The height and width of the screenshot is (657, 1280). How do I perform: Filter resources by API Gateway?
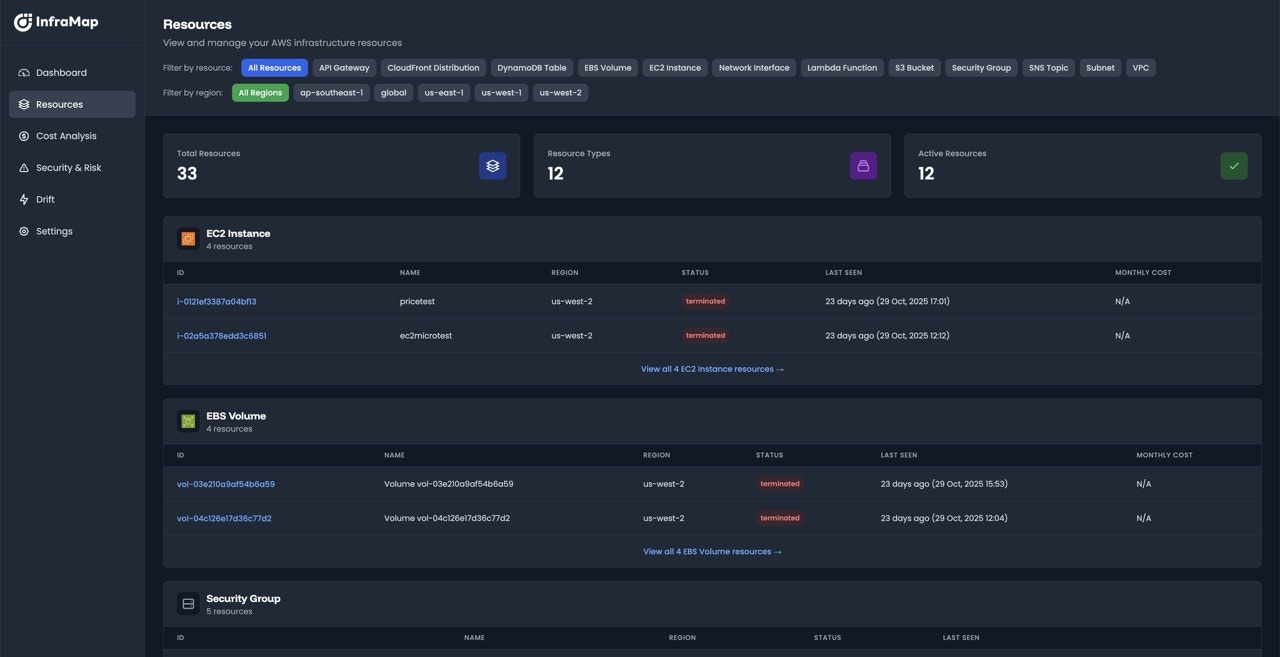344,68
